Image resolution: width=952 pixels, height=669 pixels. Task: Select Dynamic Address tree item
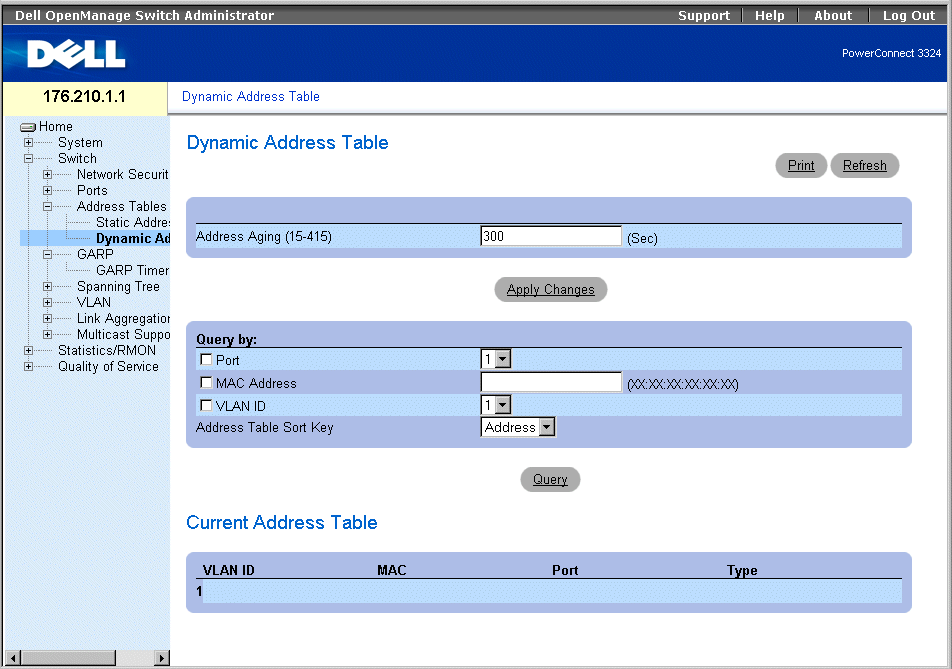coord(132,239)
